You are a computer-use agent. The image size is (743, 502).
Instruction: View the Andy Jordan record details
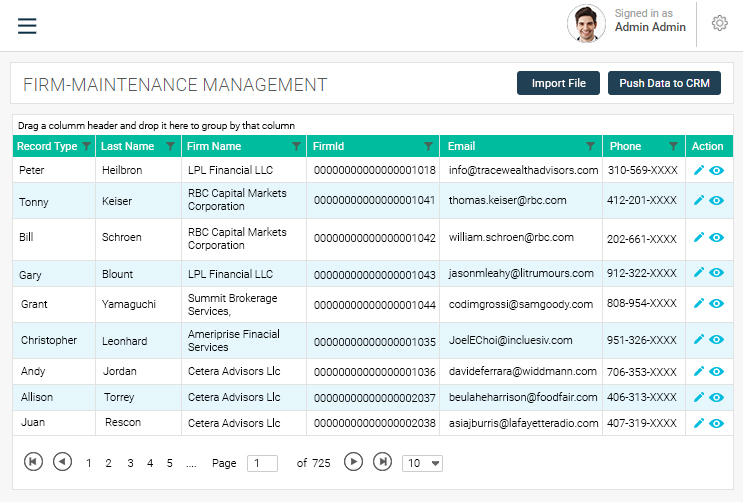coord(716,371)
